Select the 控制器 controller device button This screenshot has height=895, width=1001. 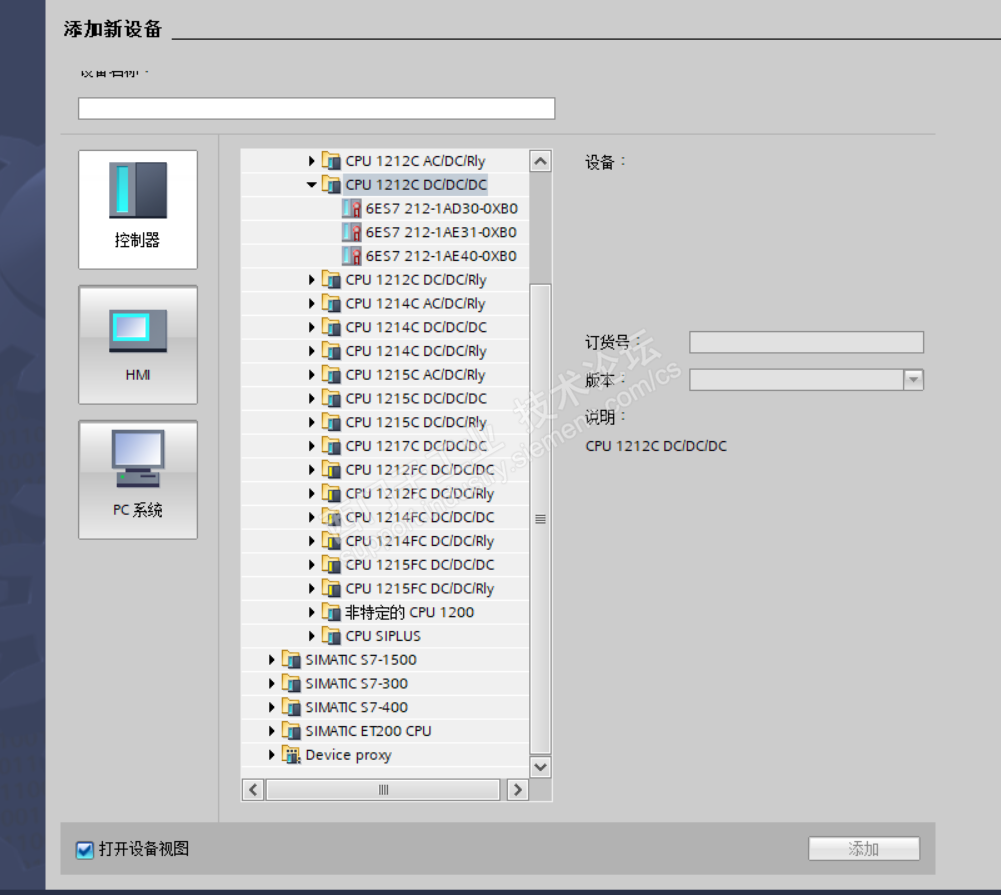coord(138,209)
